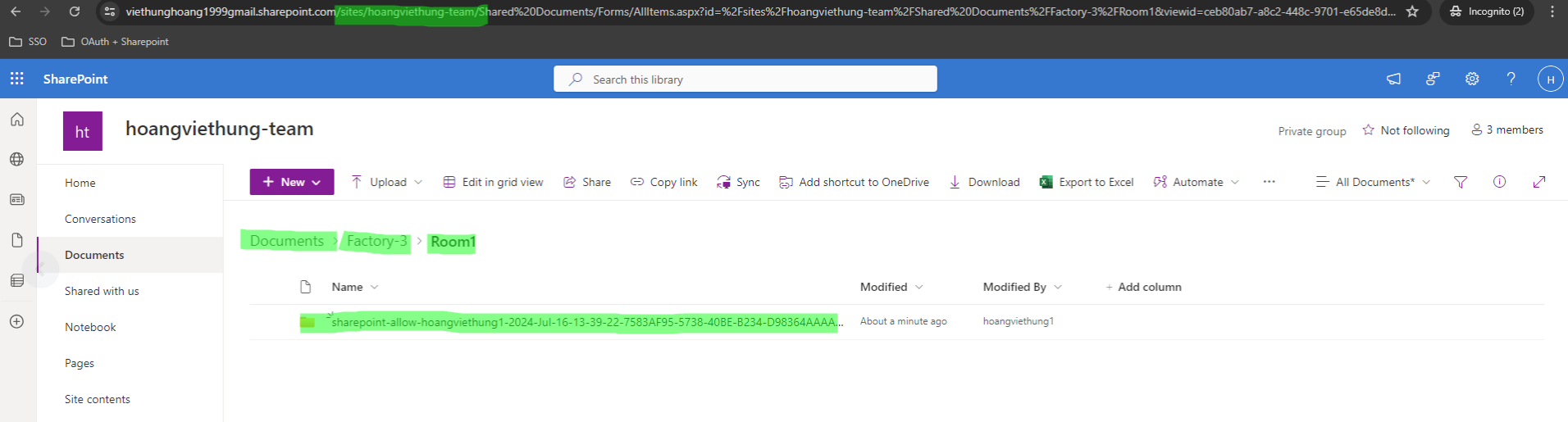Open the Name column sort menu
The height and width of the screenshot is (422, 1568).
click(x=355, y=287)
